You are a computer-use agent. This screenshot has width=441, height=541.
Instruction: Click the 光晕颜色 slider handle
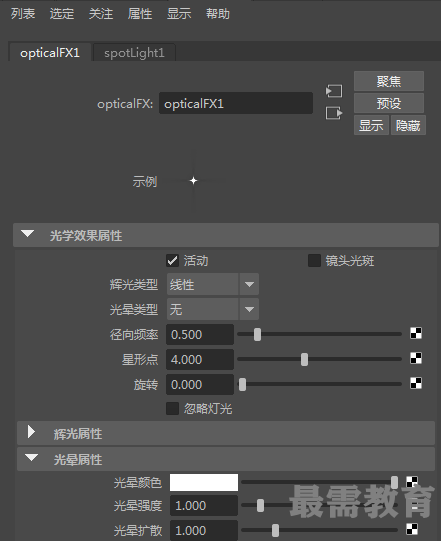(394, 482)
